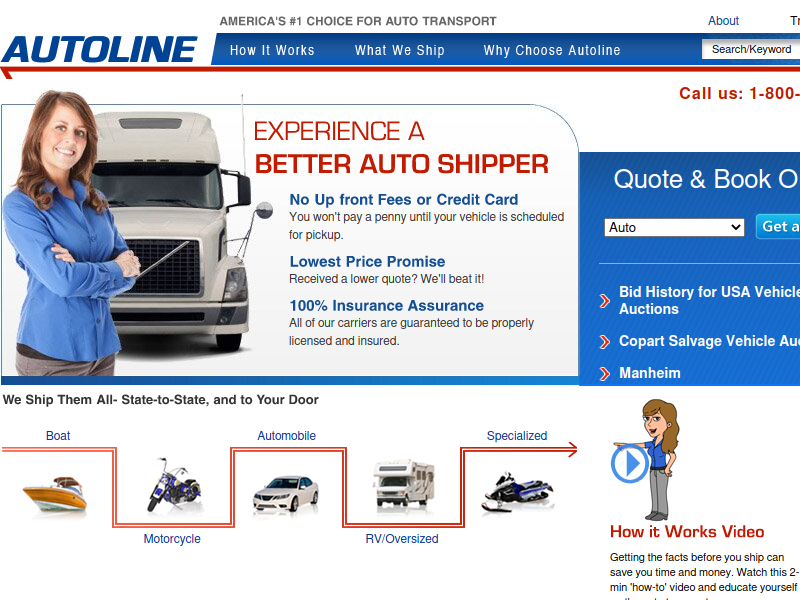Click the Get a quote button
Screen dimensions: 800x600
click(x=778, y=227)
